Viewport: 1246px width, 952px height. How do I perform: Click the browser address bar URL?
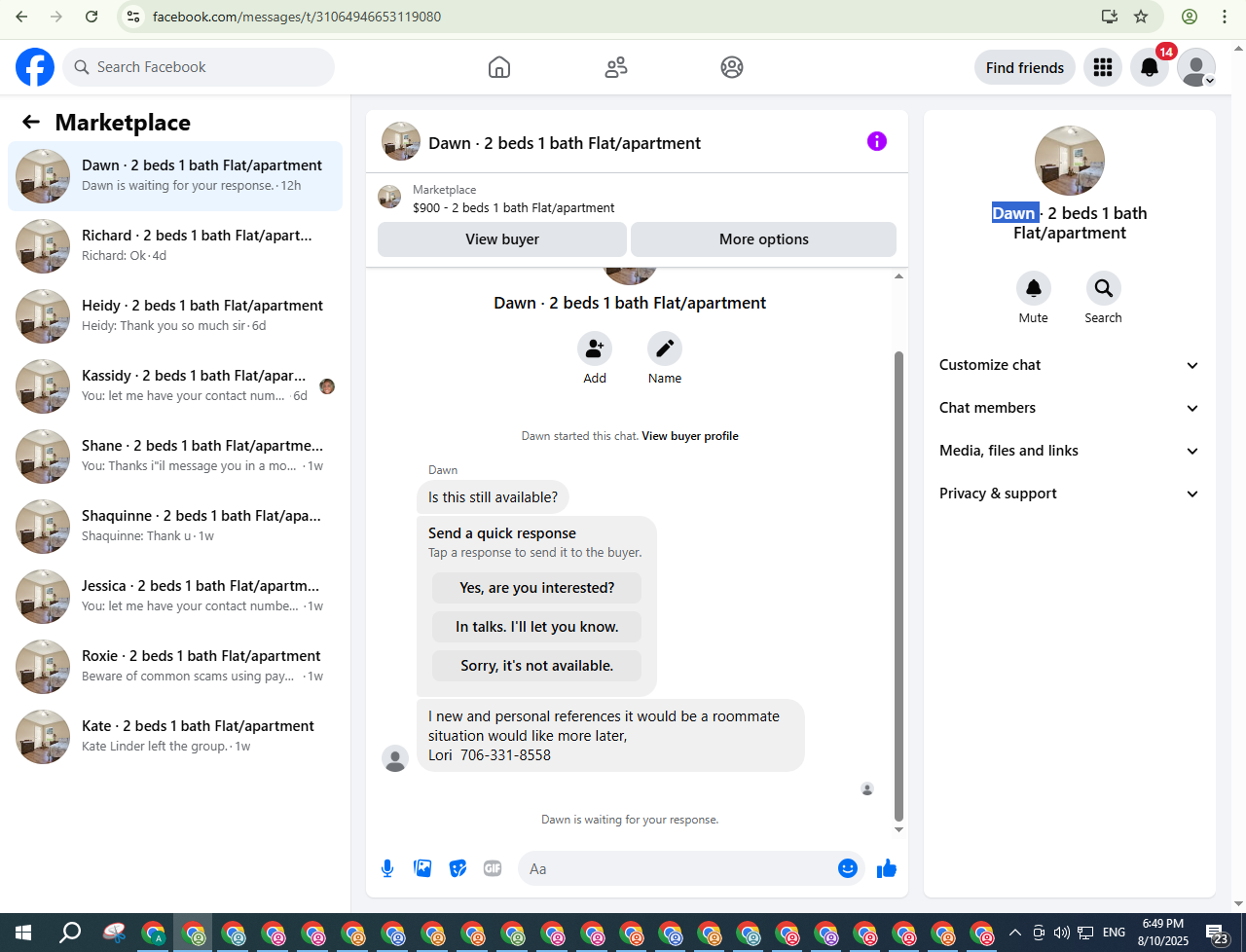pos(297,17)
